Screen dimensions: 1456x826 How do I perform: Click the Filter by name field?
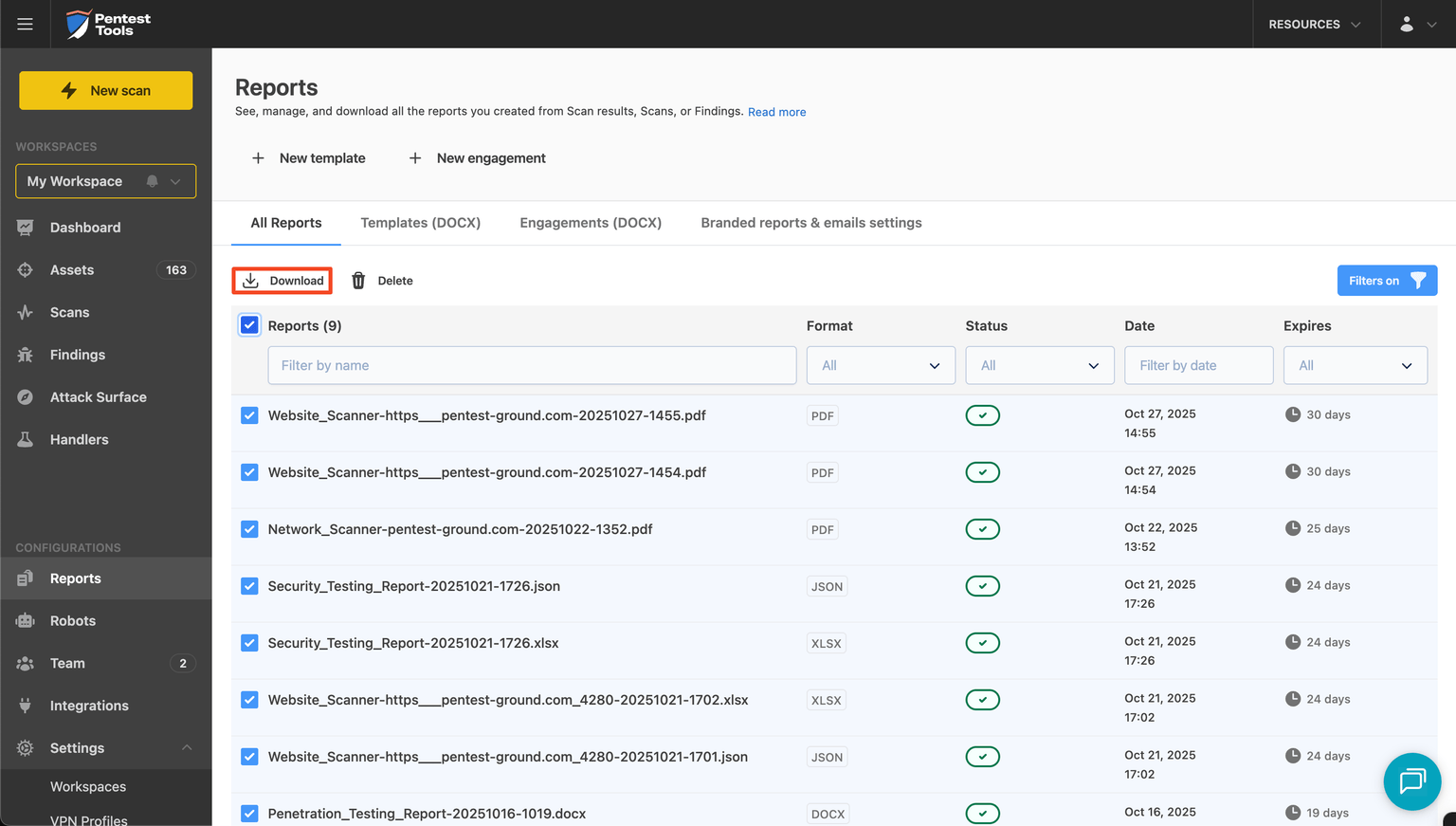532,365
